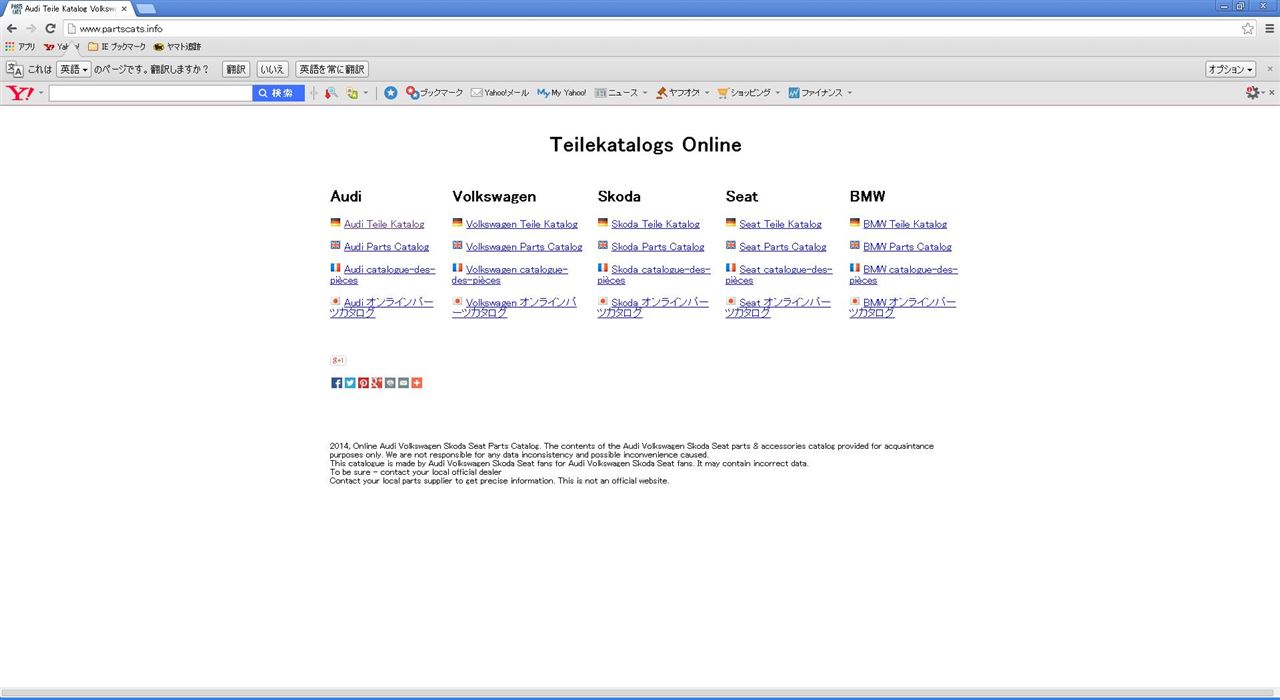This screenshot has width=1280, height=700.
Task: Click the いいえ button
Action: (x=273, y=69)
